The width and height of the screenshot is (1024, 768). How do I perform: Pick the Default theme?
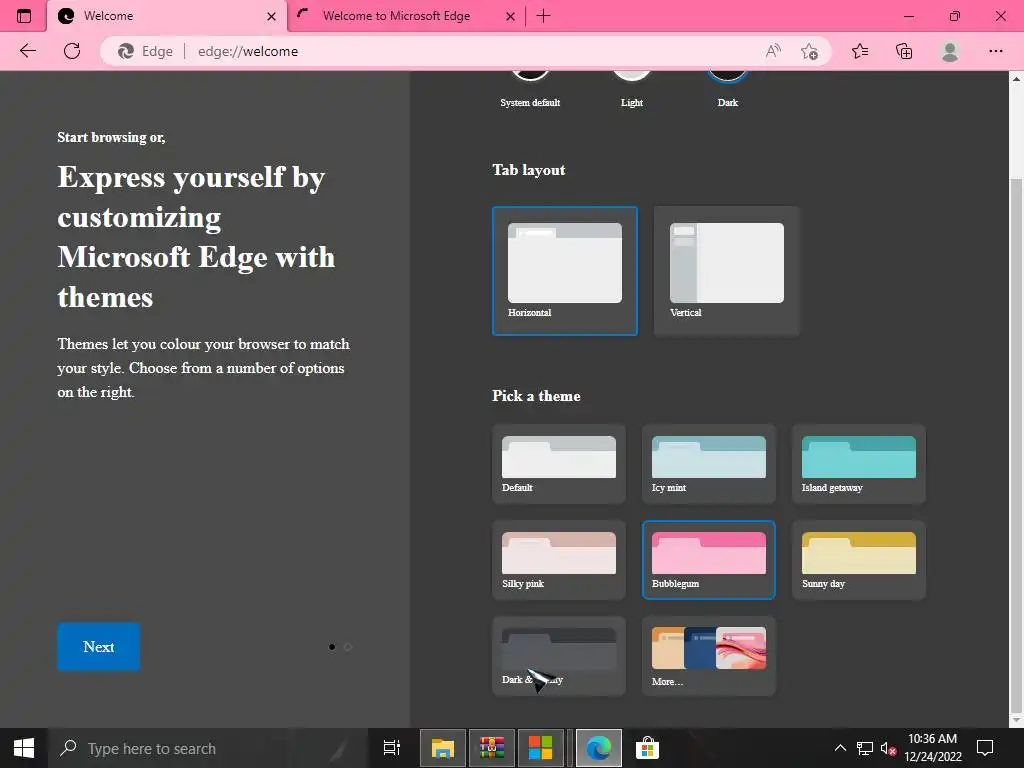(559, 464)
